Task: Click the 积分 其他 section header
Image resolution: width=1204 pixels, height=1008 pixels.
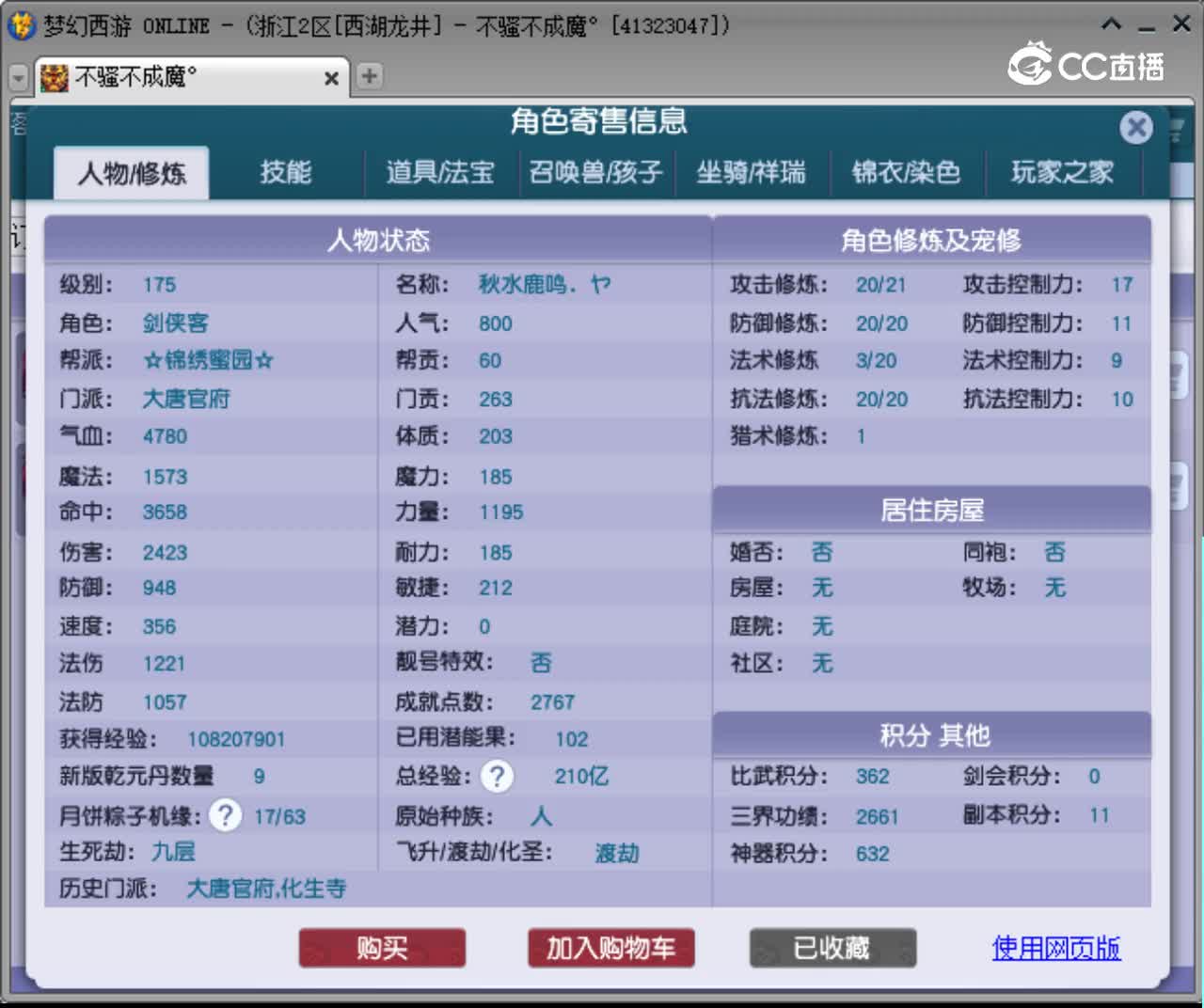Action: 931,734
